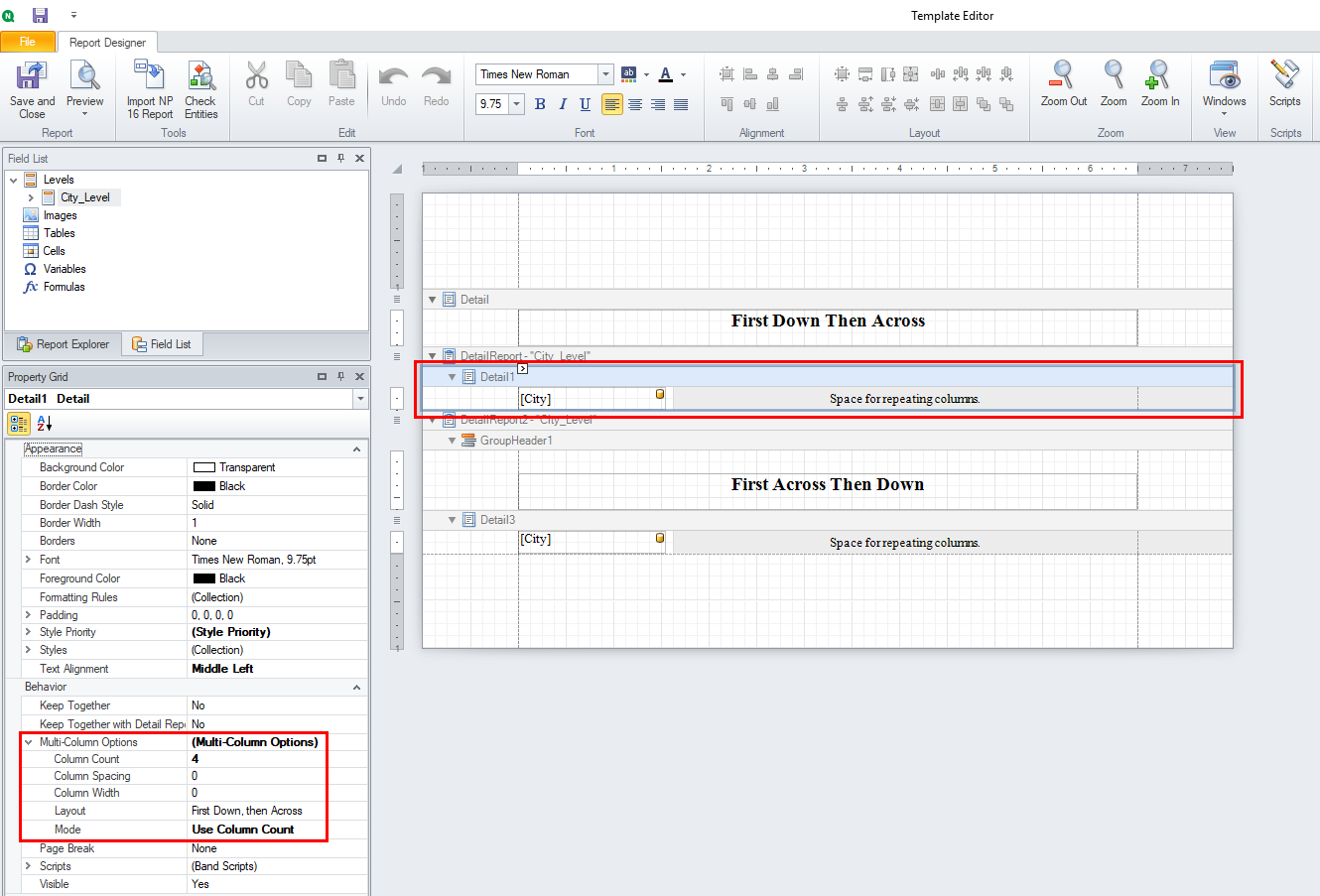Switch to the Report Explorer tab

tap(64, 344)
